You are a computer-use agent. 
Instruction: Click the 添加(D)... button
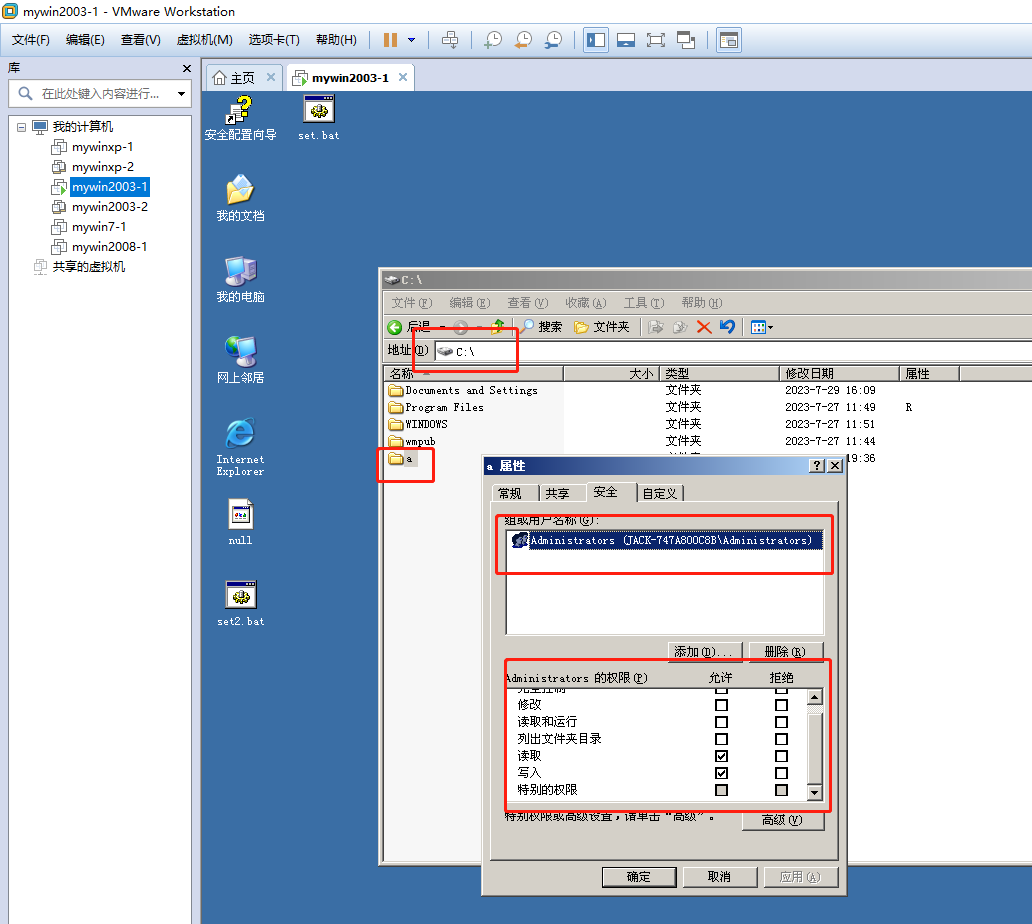(x=704, y=652)
